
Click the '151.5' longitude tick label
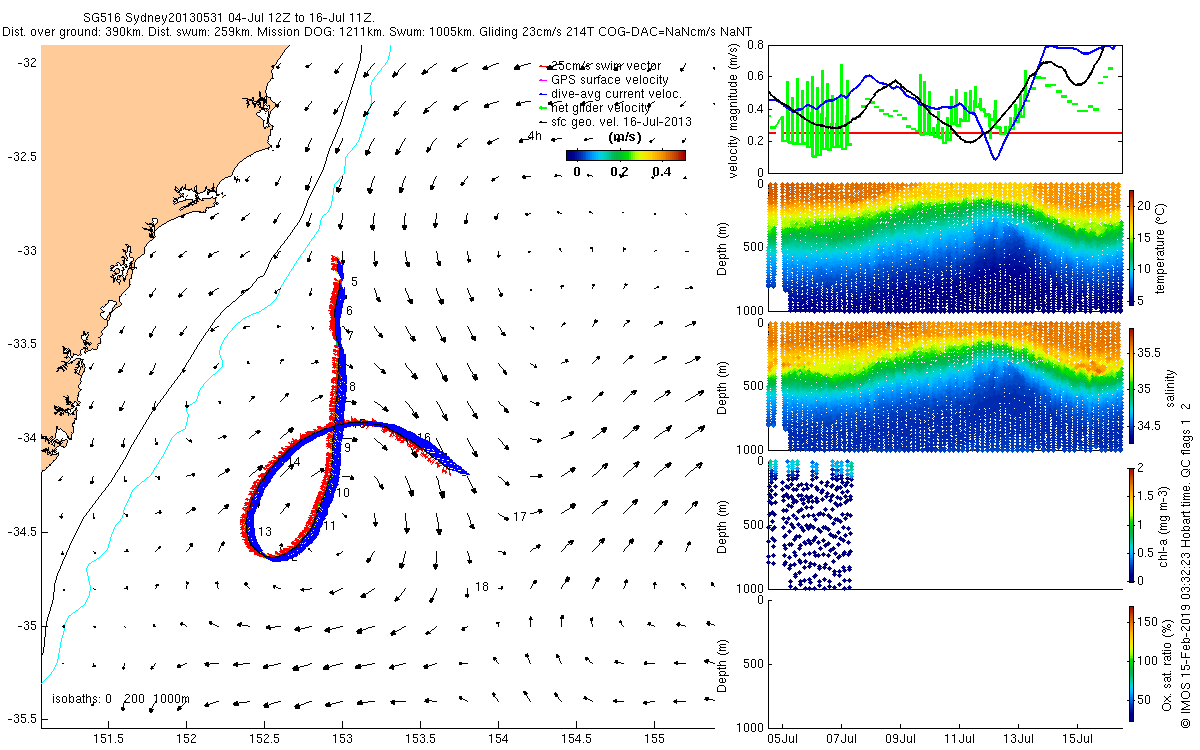[x=109, y=738]
